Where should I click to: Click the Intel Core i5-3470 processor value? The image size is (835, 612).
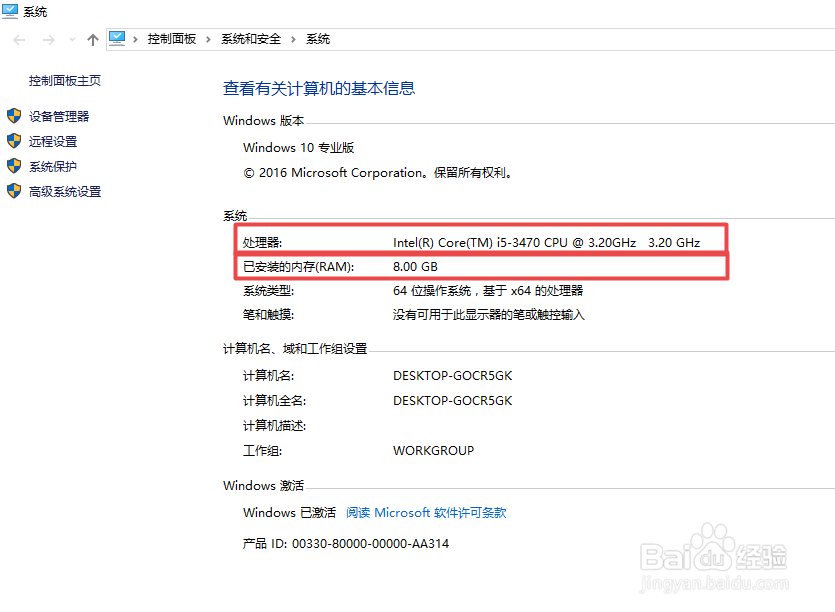(x=546, y=243)
